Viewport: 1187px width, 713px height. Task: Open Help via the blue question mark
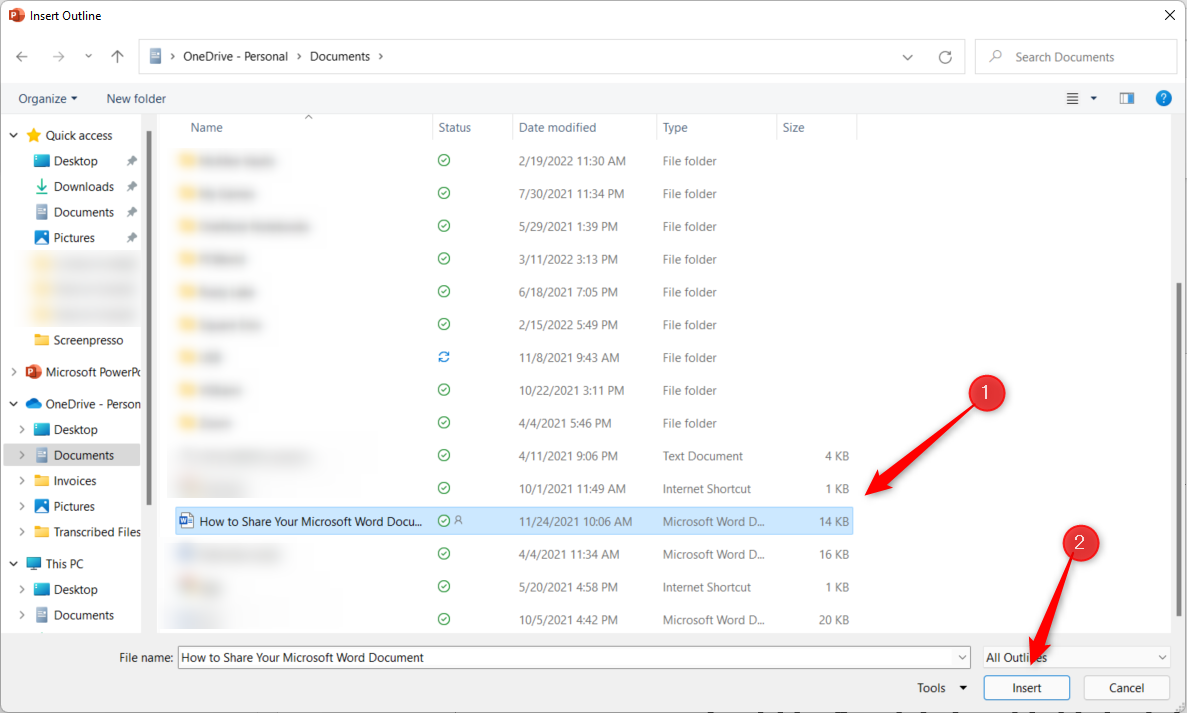1163,98
